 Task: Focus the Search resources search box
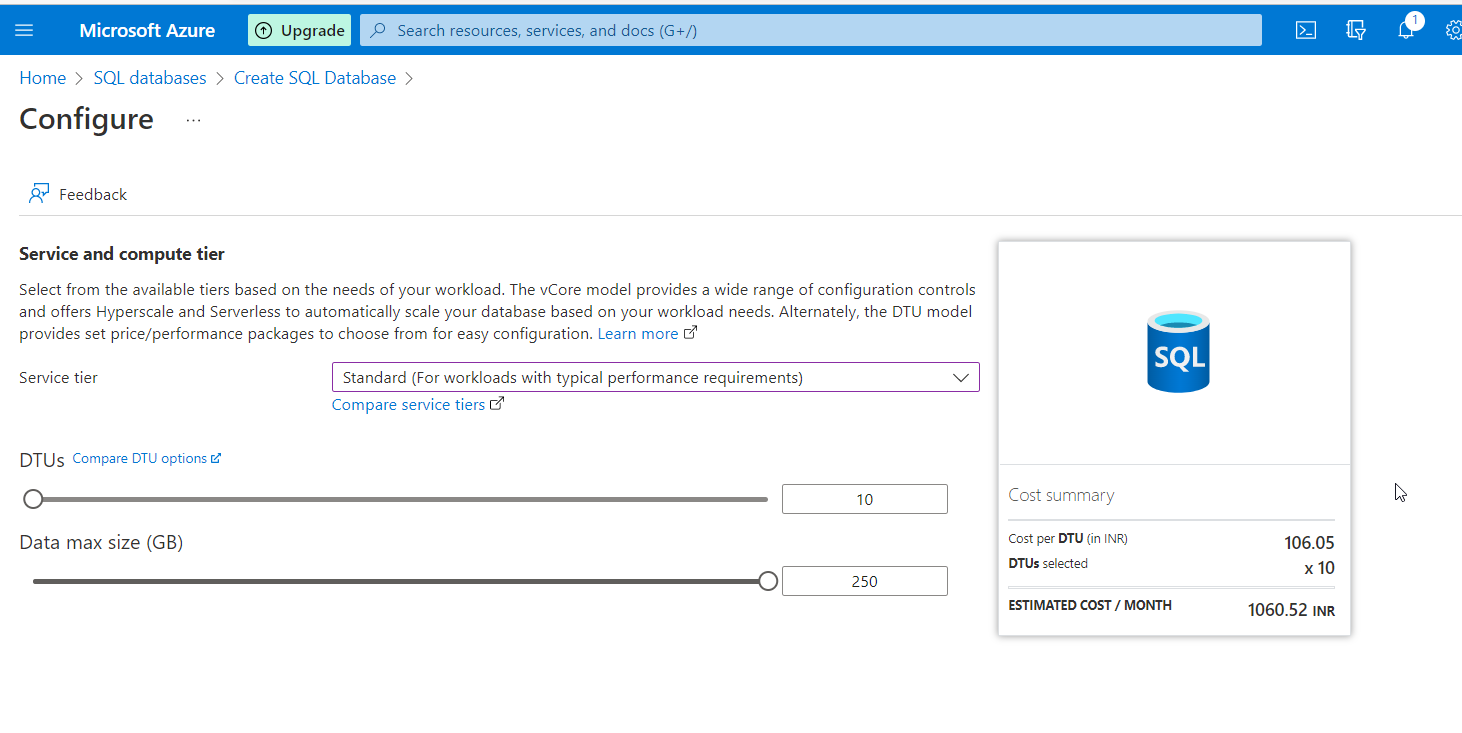pyautogui.click(x=811, y=30)
